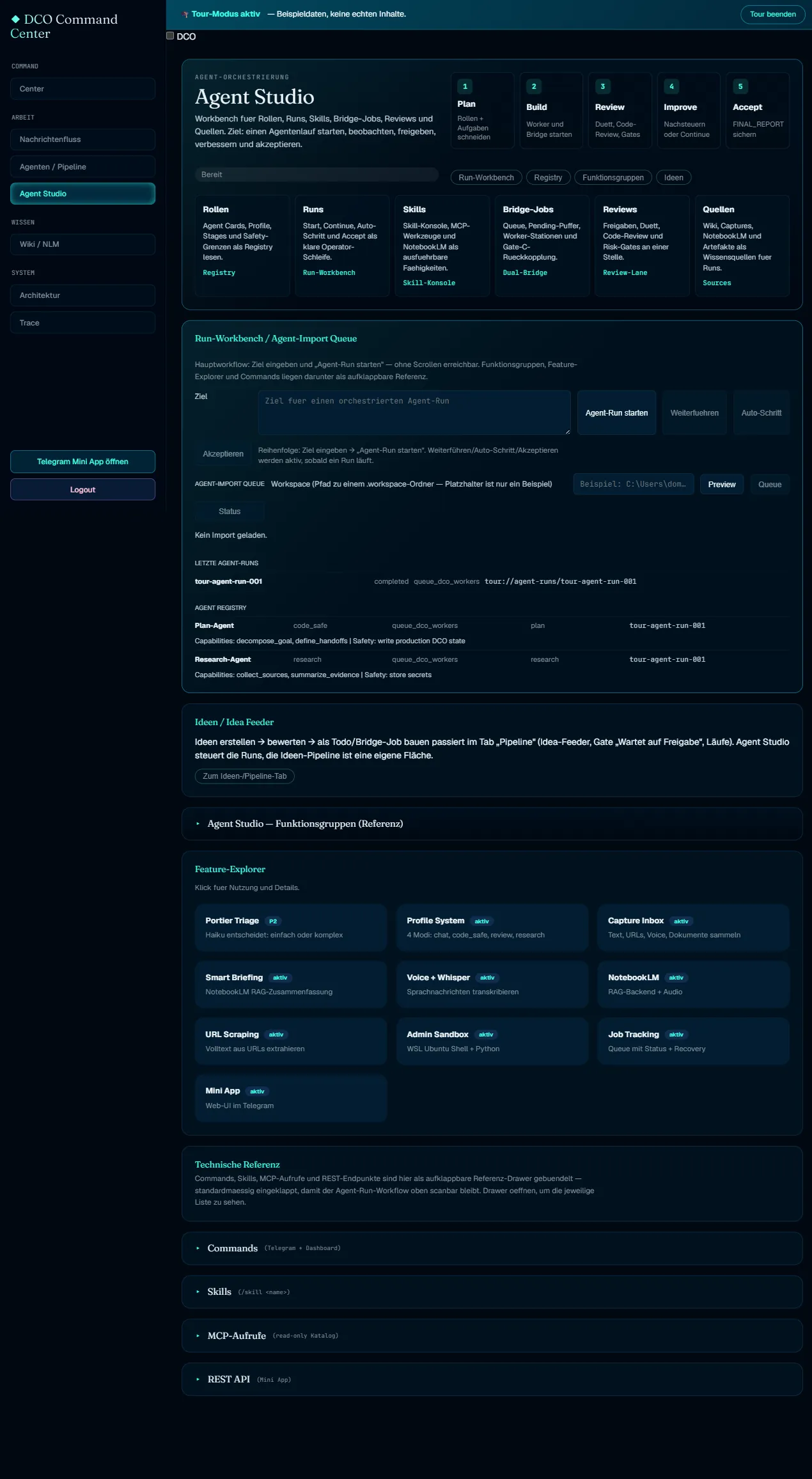Toggle the DCO checkbox

(x=170, y=36)
